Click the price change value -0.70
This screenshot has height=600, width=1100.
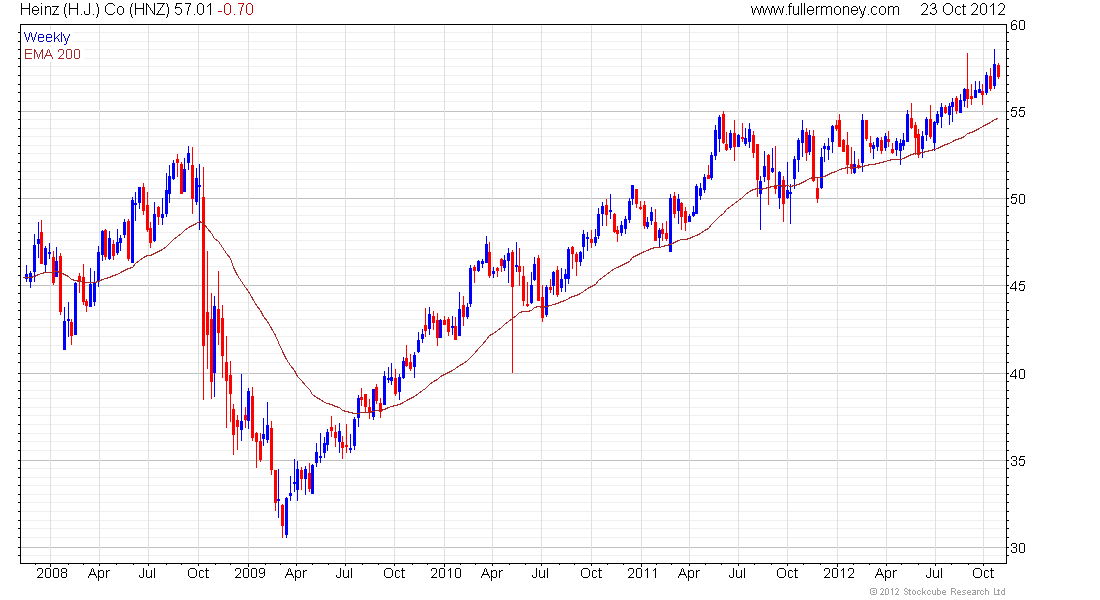pos(235,10)
